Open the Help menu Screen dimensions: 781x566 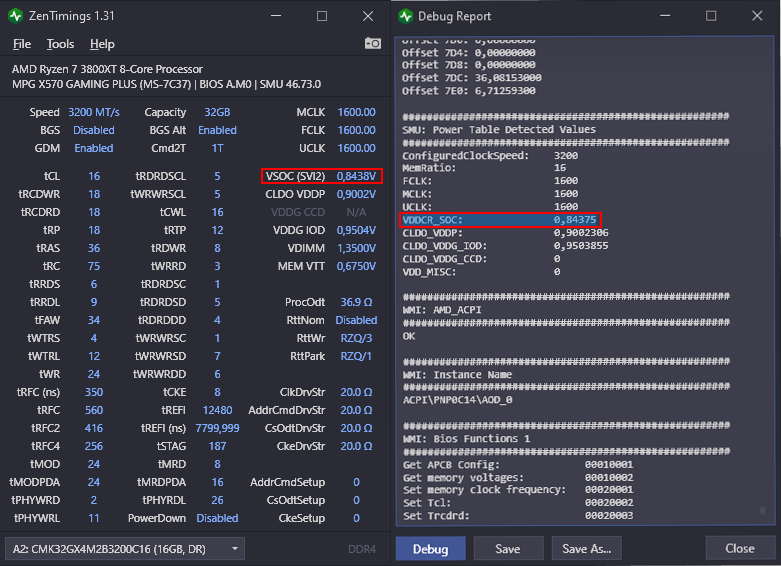102,44
